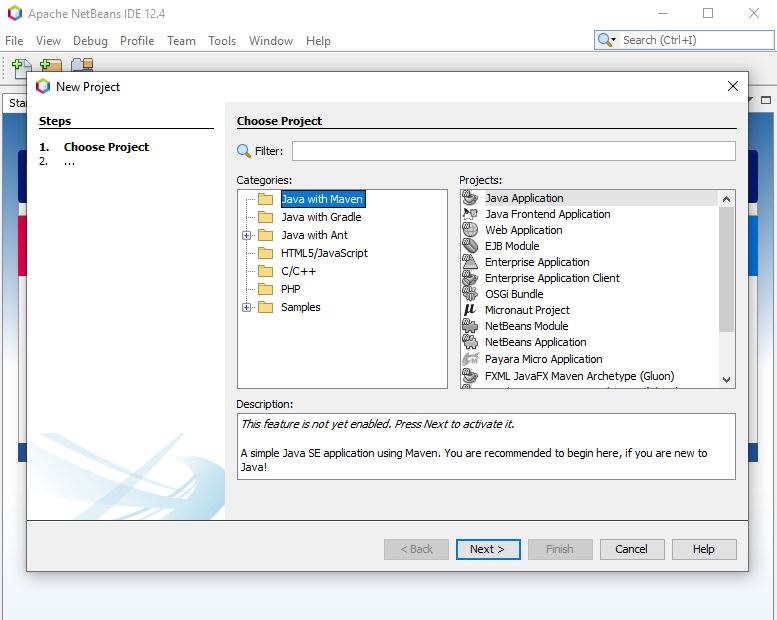This screenshot has width=777, height=620.
Task: Click the Payara Micro Application icon
Action: [x=470, y=359]
